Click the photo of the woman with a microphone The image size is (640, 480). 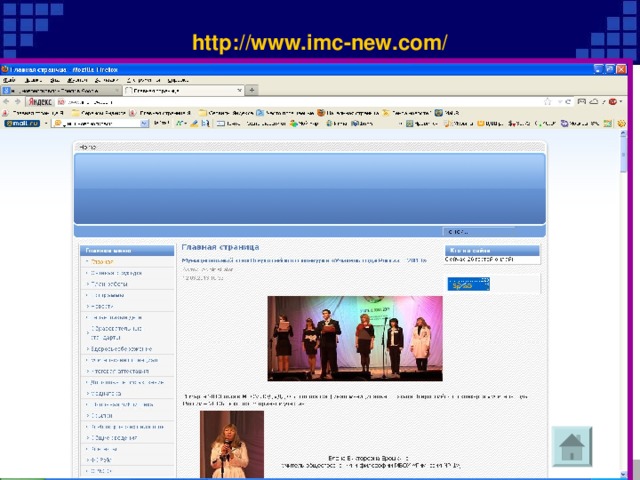coord(232,444)
